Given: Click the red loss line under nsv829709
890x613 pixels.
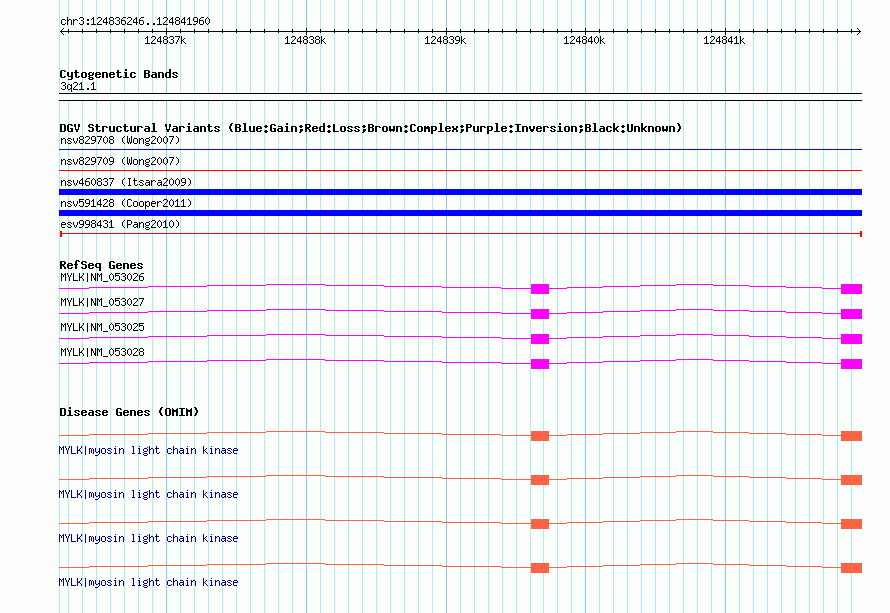Looking at the screenshot, I should point(460,170).
